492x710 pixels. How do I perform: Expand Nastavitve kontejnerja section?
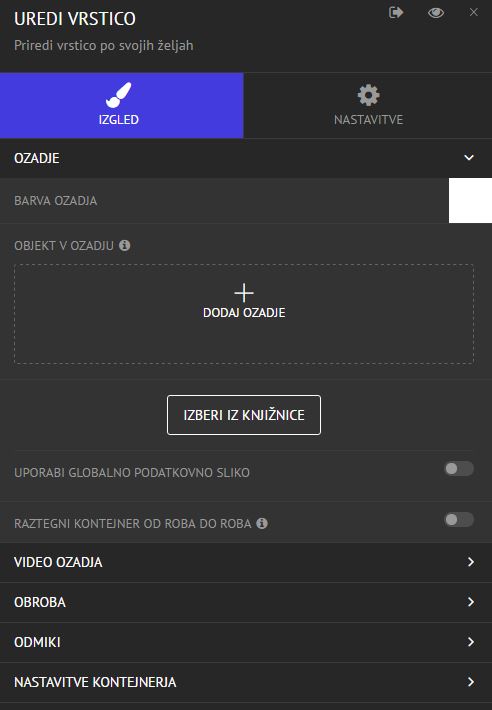[246, 682]
